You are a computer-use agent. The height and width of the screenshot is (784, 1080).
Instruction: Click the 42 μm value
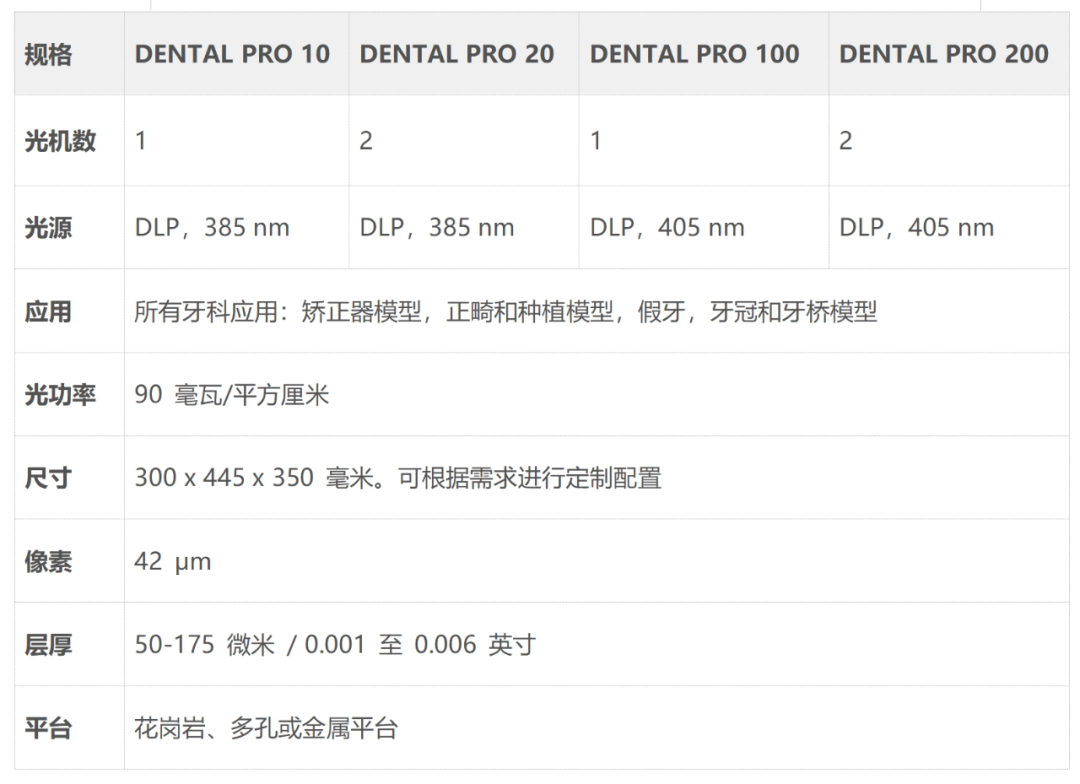point(172,561)
